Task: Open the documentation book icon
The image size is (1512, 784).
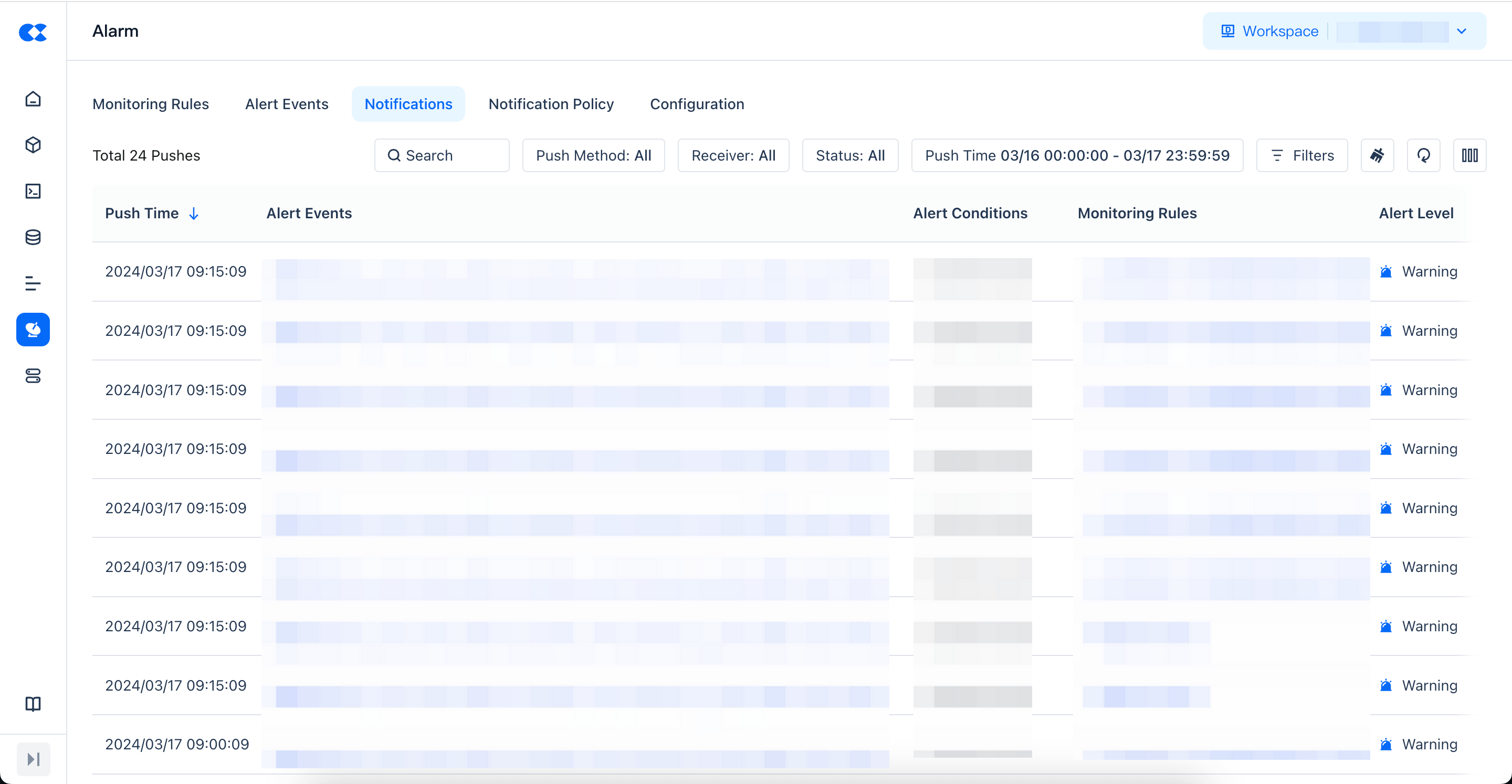Action: pyautogui.click(x=33, y=704)
